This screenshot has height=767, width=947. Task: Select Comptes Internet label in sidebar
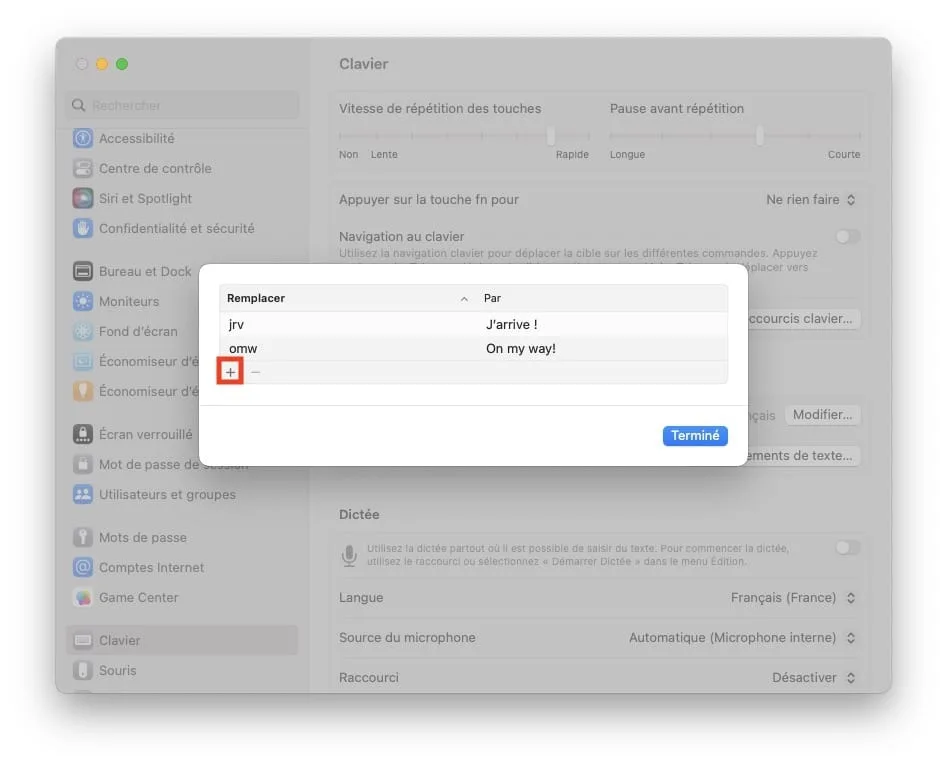tap(152, 568)
